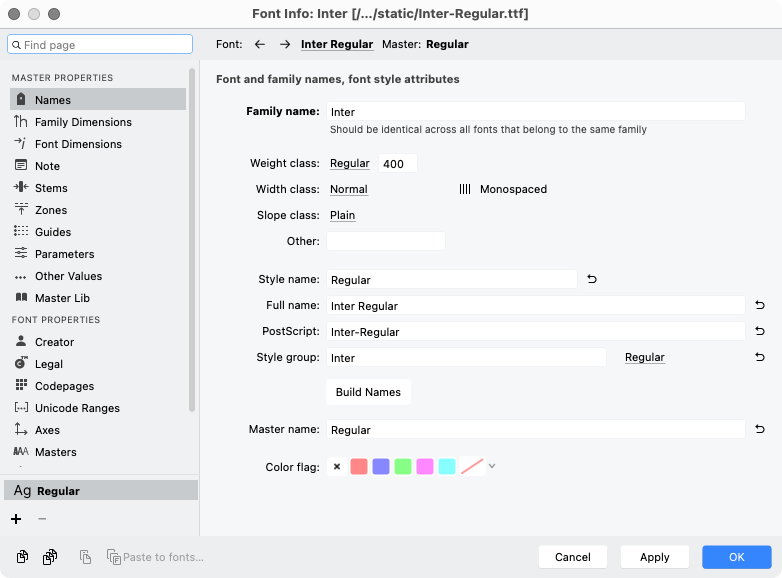Copy current page icon at bottom left
782x578 pixels.
click(22, 557)
